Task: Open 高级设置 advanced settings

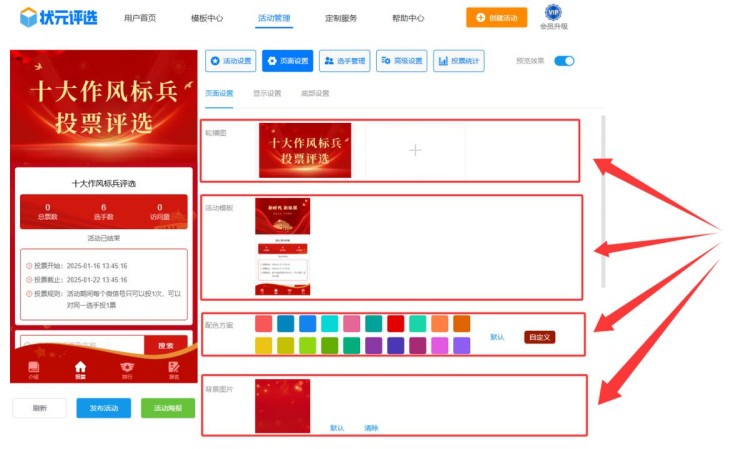Action: click(402, 61)
